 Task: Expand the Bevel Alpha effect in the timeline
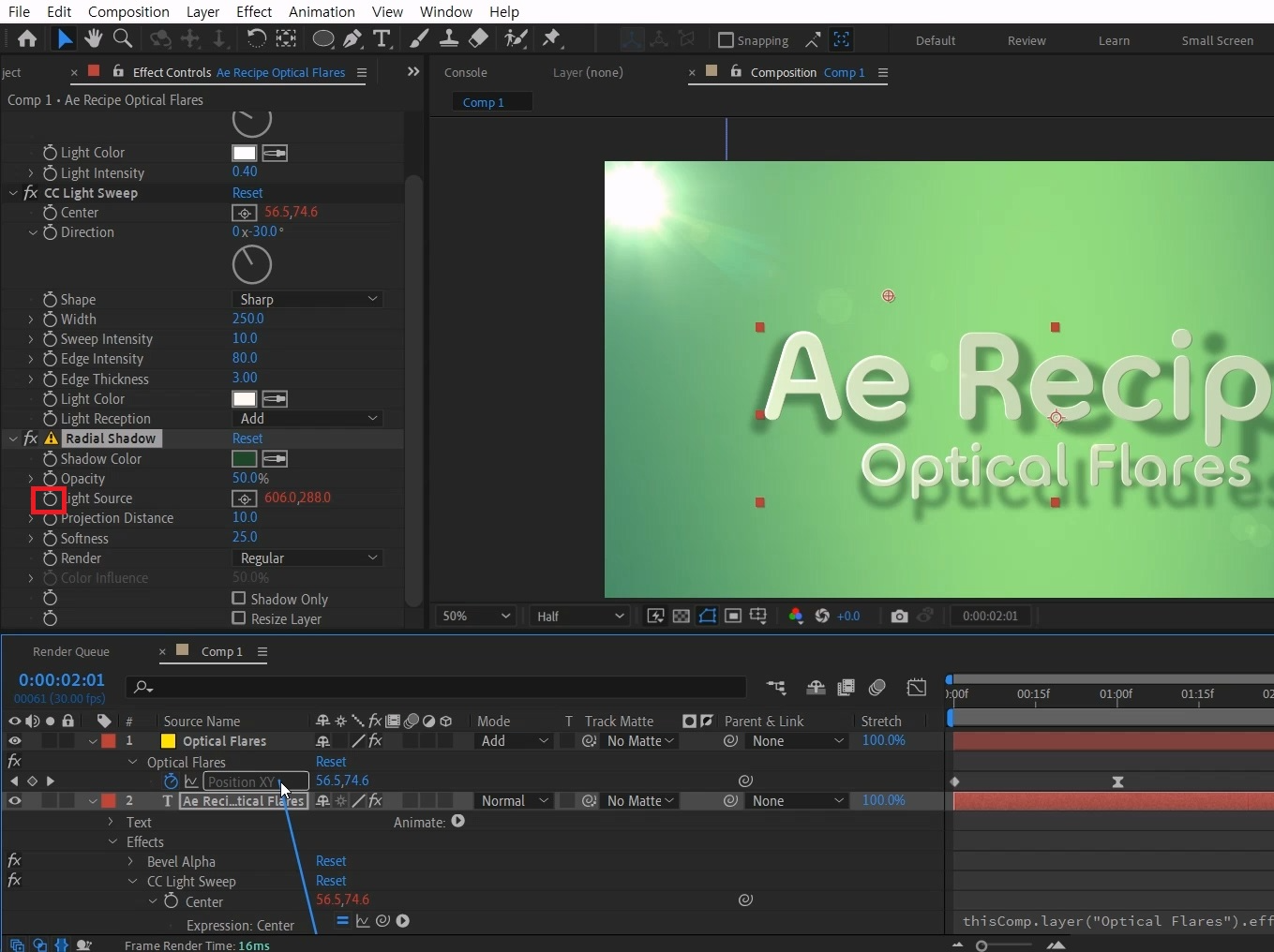point(131,862)
